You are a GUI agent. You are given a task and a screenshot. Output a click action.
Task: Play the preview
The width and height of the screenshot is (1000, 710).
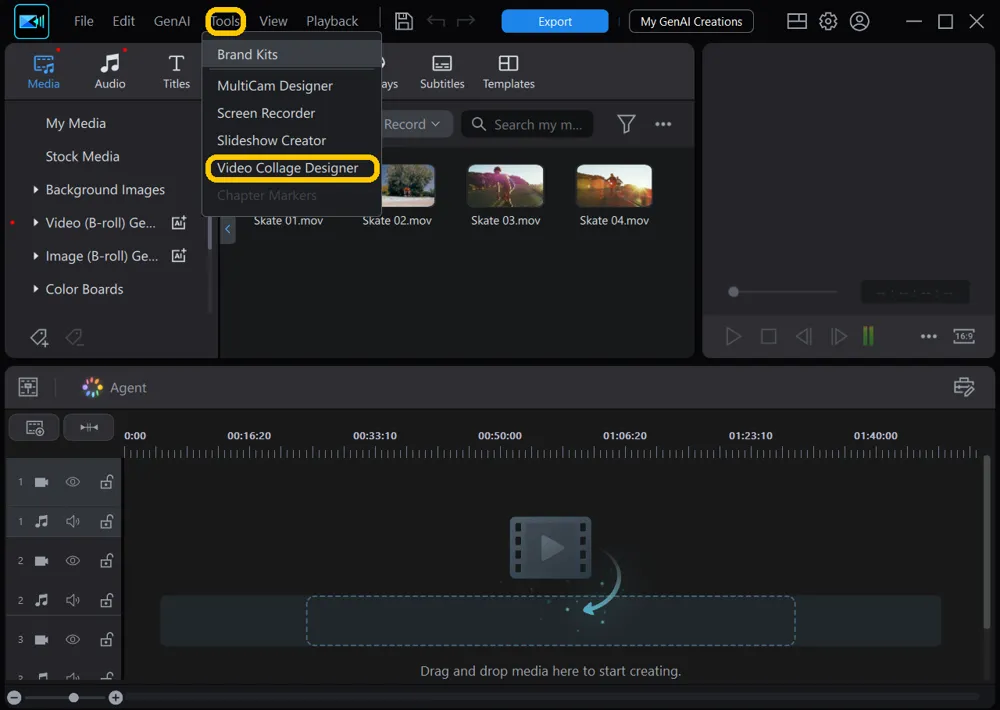tap(733, 336)
